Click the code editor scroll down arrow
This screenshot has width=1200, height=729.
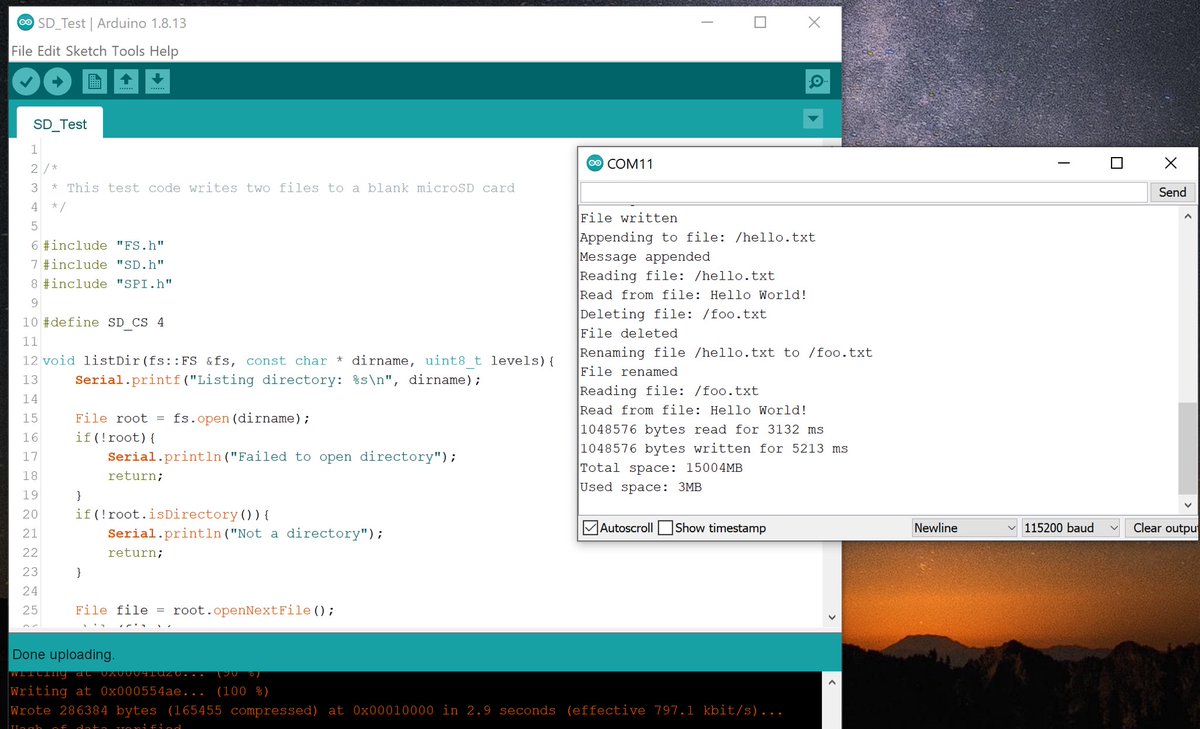[832, 618]
